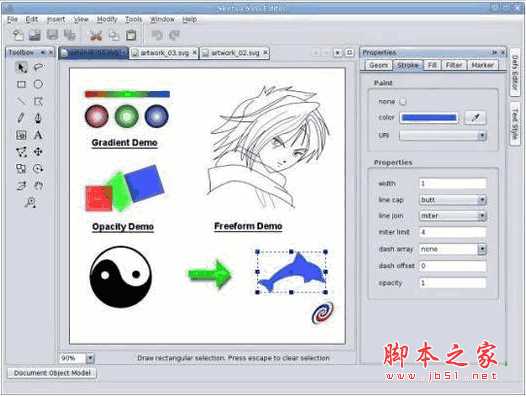Pick the straight line tool
526x397 pixels.
(x=21, y=101)
